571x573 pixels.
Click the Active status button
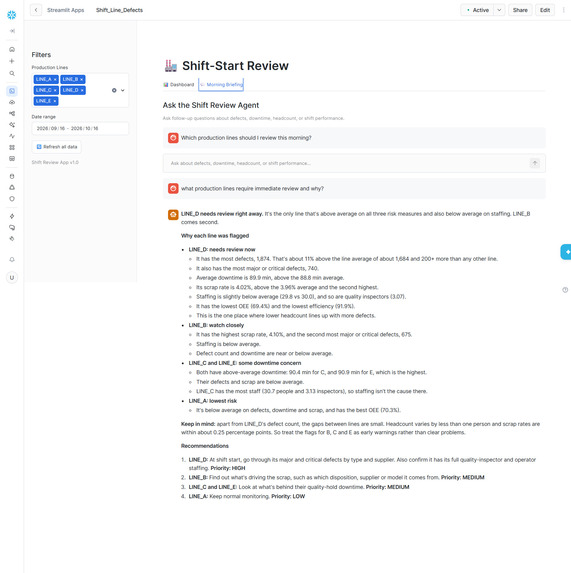pyautogui.click(x=477, y=10)
